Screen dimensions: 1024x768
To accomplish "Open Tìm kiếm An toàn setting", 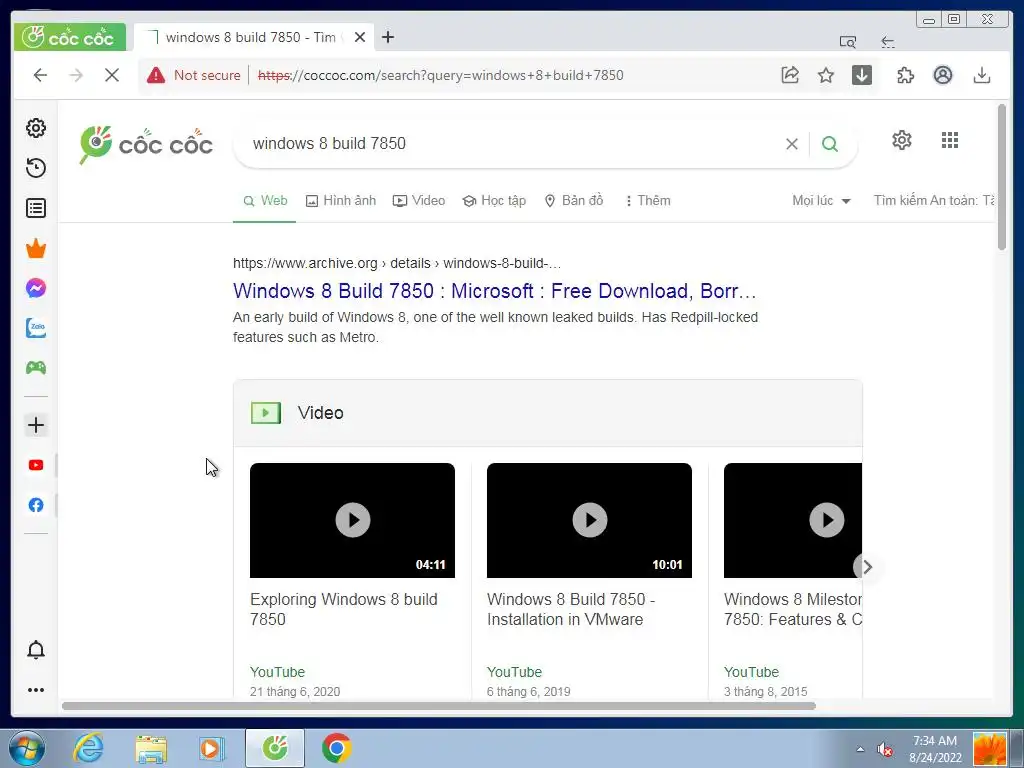I will pyautogui.click(x=934, y=200).
